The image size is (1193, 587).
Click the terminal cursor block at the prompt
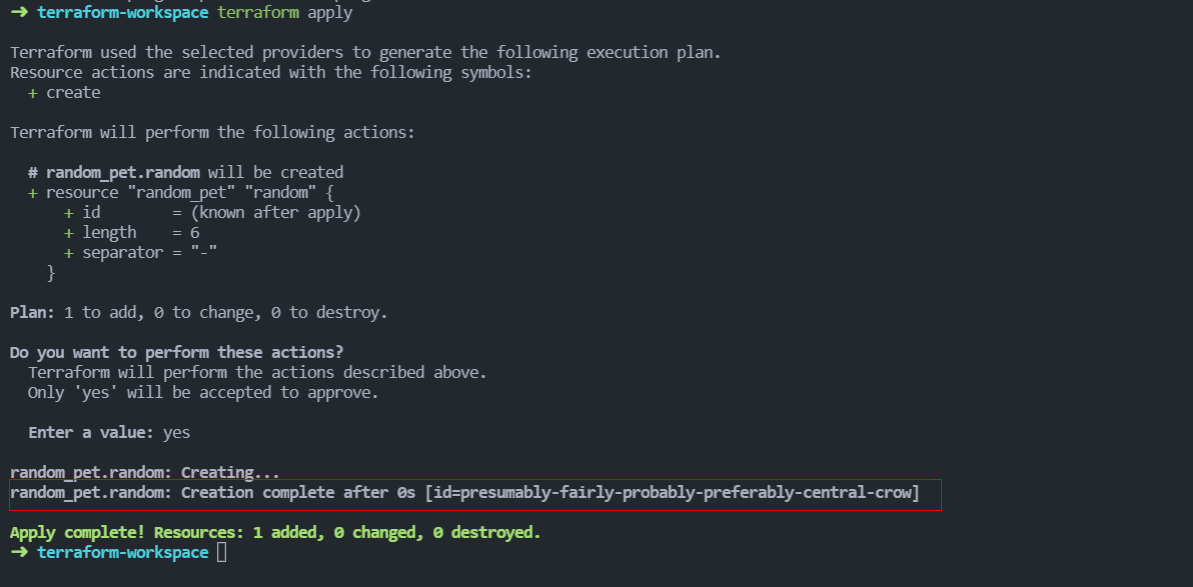click(x=222, y=553)
